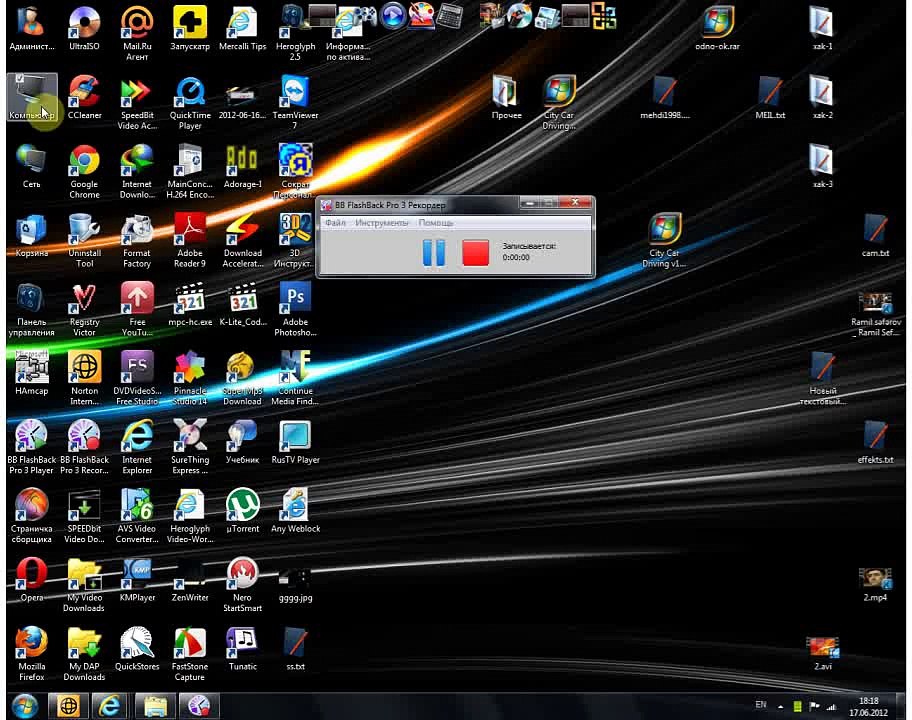Select the QuickTime Player icon

(x=190, y=104)
